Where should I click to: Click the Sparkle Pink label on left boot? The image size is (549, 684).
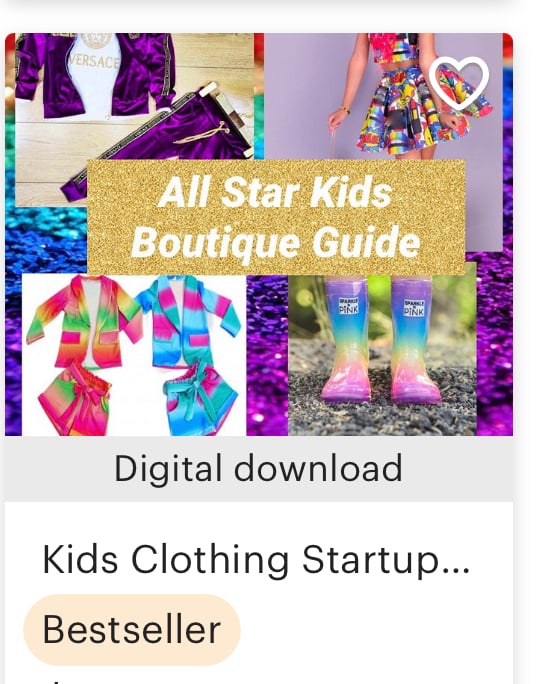coord(349,306)
